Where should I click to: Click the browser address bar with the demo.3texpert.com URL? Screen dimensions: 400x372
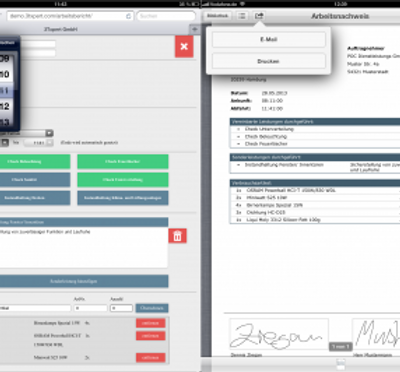[x=70, y=16]
